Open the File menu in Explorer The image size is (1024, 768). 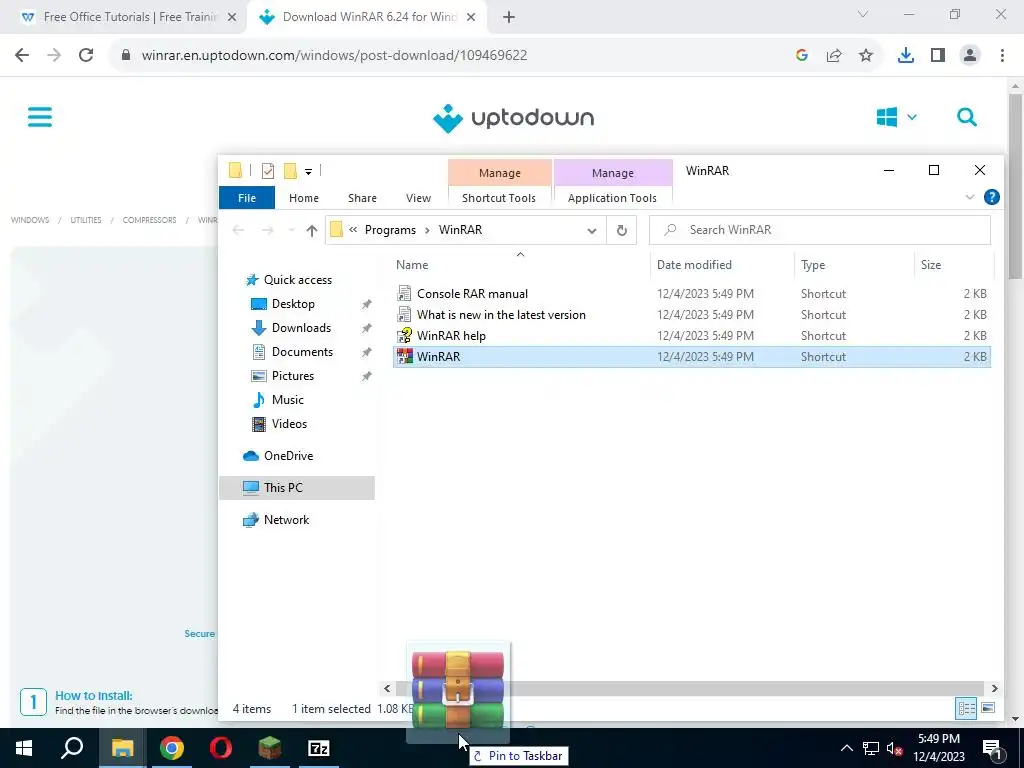(247, 198)
